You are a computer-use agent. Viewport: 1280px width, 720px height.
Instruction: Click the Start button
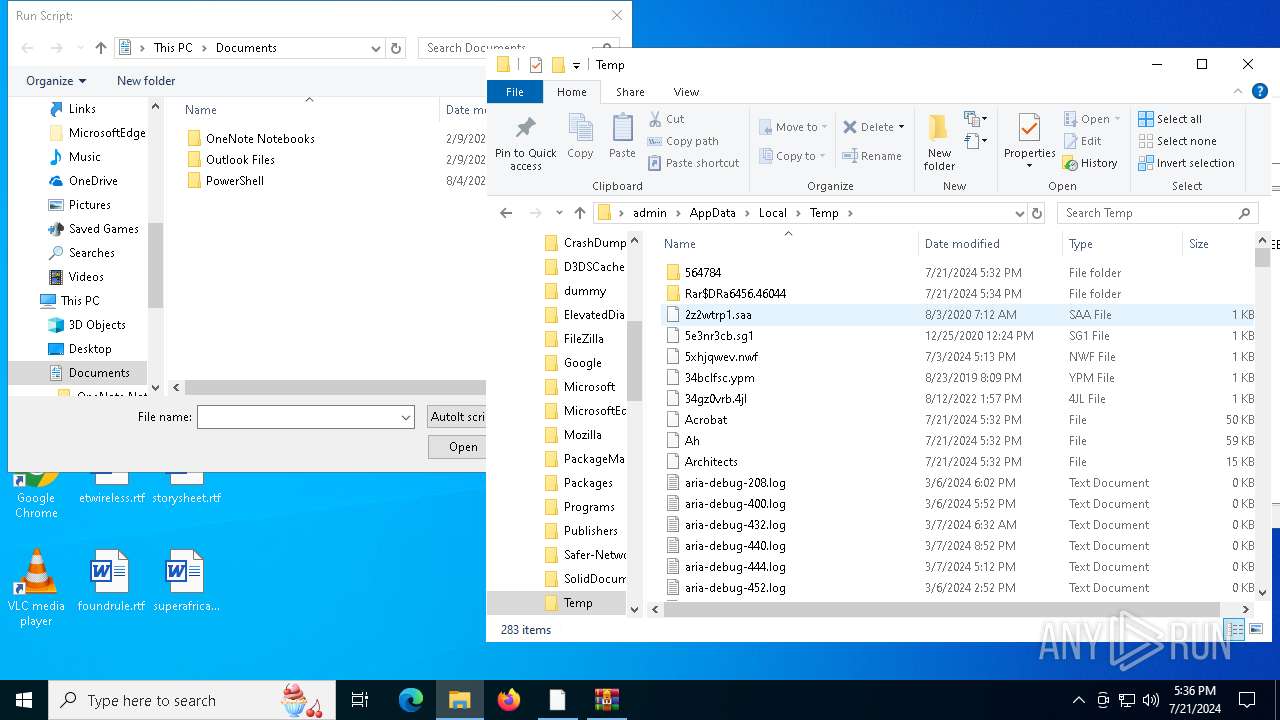(x=24, y=700)
